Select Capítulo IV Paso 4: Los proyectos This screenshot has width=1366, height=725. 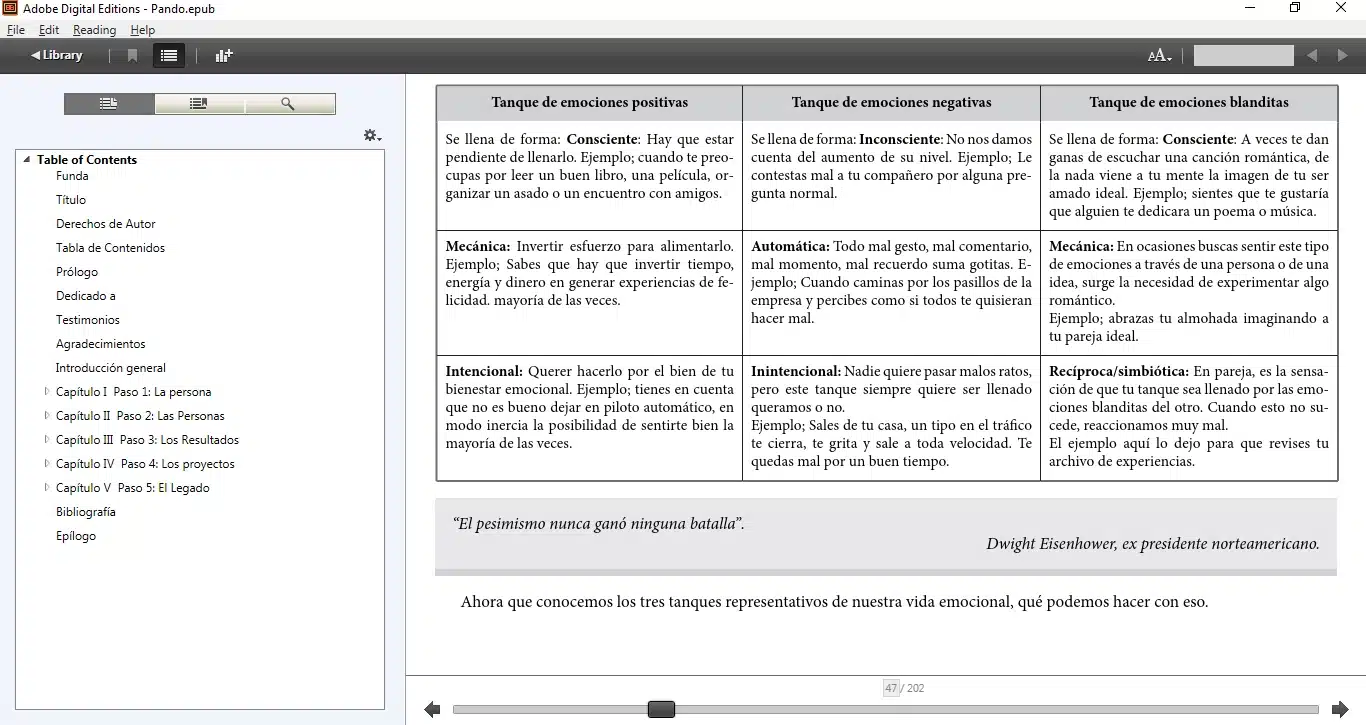(145, 464)
